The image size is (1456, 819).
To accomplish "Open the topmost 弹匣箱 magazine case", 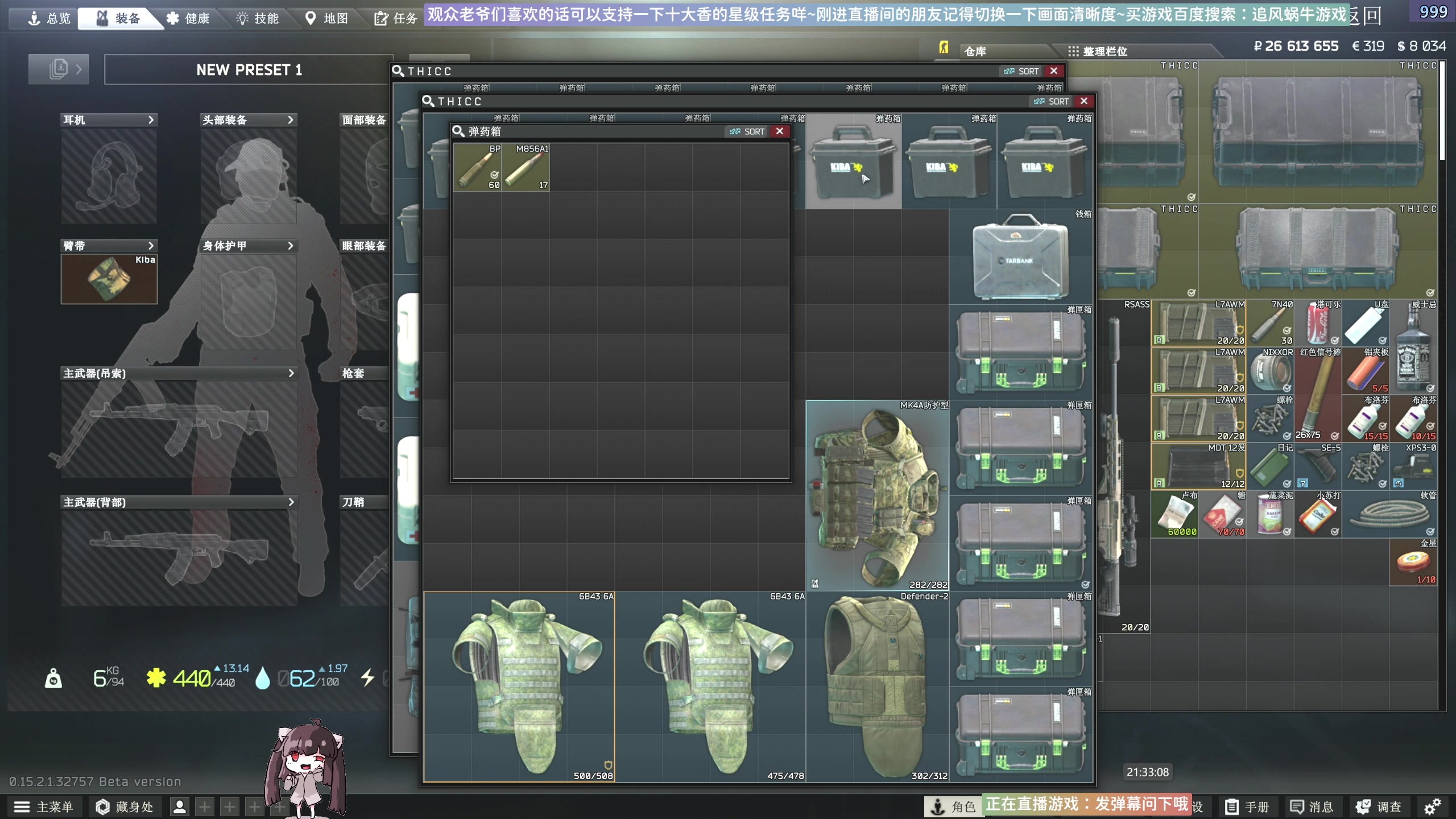I will tap(1021, 352).
